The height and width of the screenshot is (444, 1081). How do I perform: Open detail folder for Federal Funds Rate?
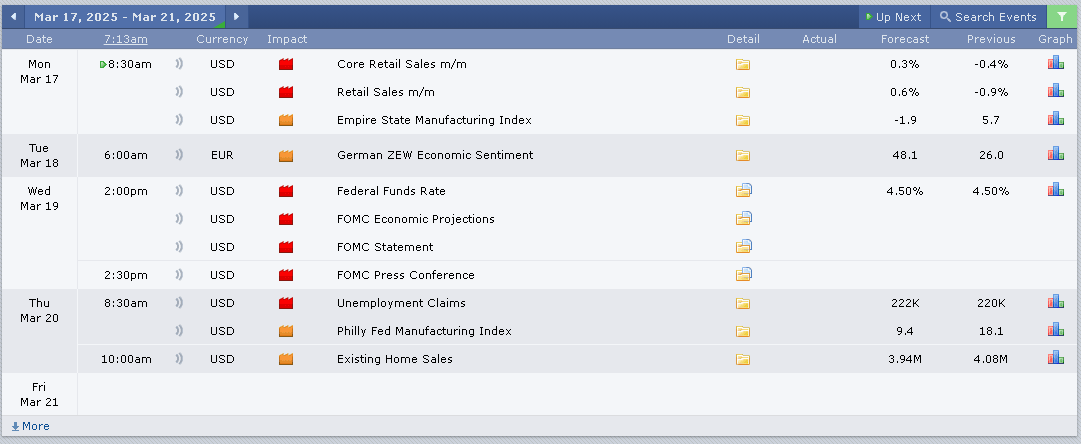(743, 191)
